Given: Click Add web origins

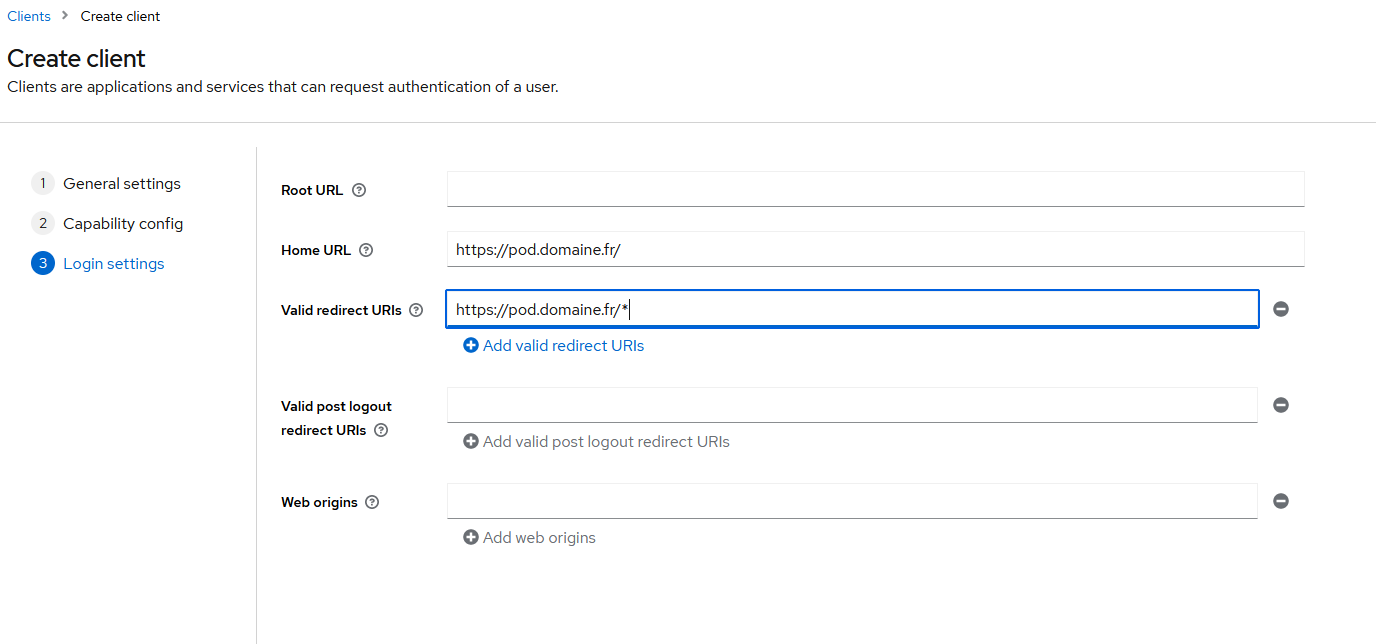Looking at the screenshot, I should tap(530, 537).
